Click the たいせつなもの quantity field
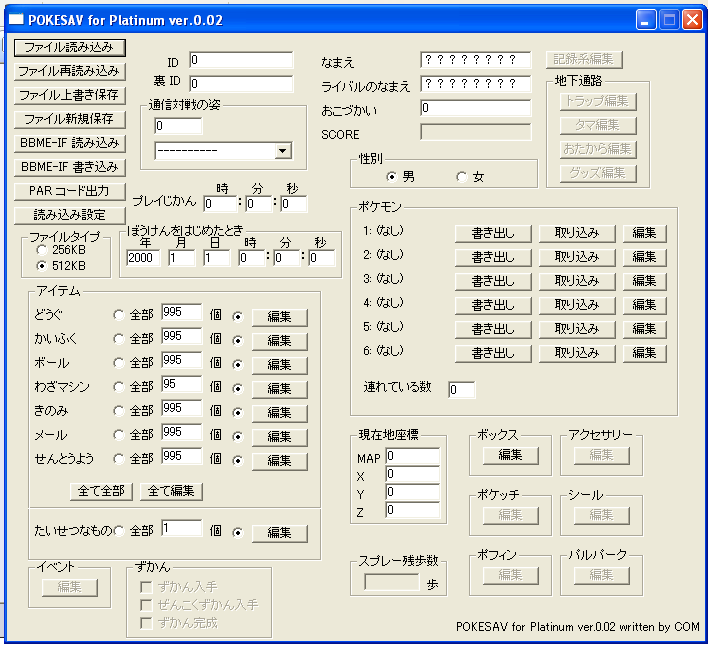The height and width of the screenshot is (645, 708). (182, 528)
